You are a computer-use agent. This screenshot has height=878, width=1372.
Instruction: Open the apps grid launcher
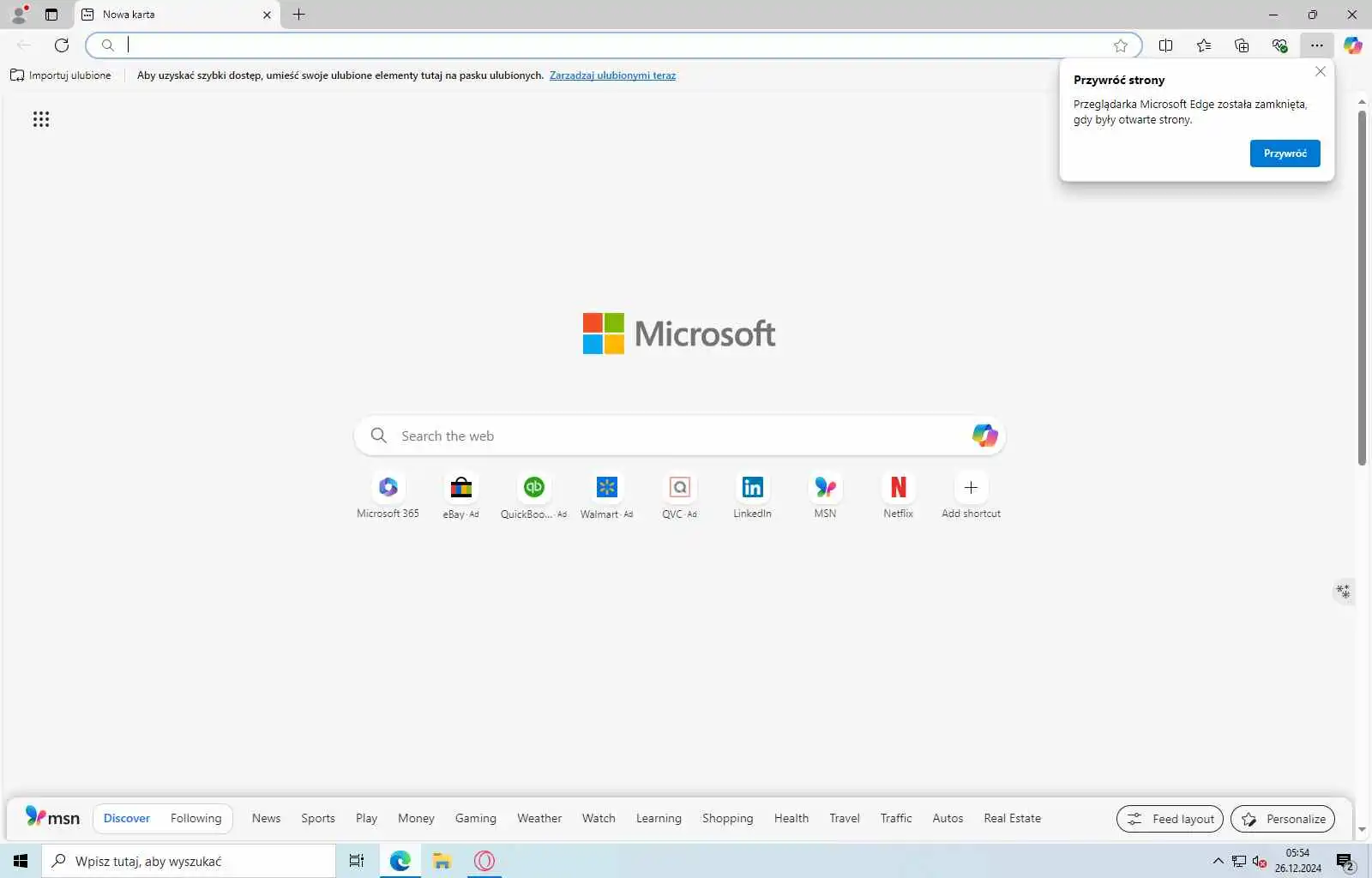pos(41,119)
